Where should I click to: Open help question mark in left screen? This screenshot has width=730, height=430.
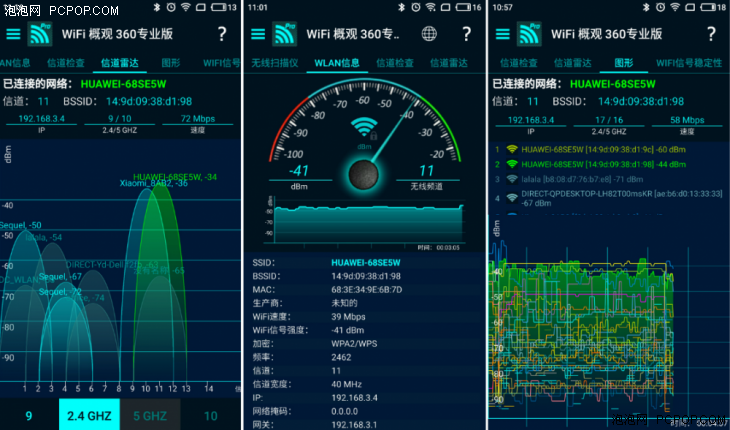[222, 34]
